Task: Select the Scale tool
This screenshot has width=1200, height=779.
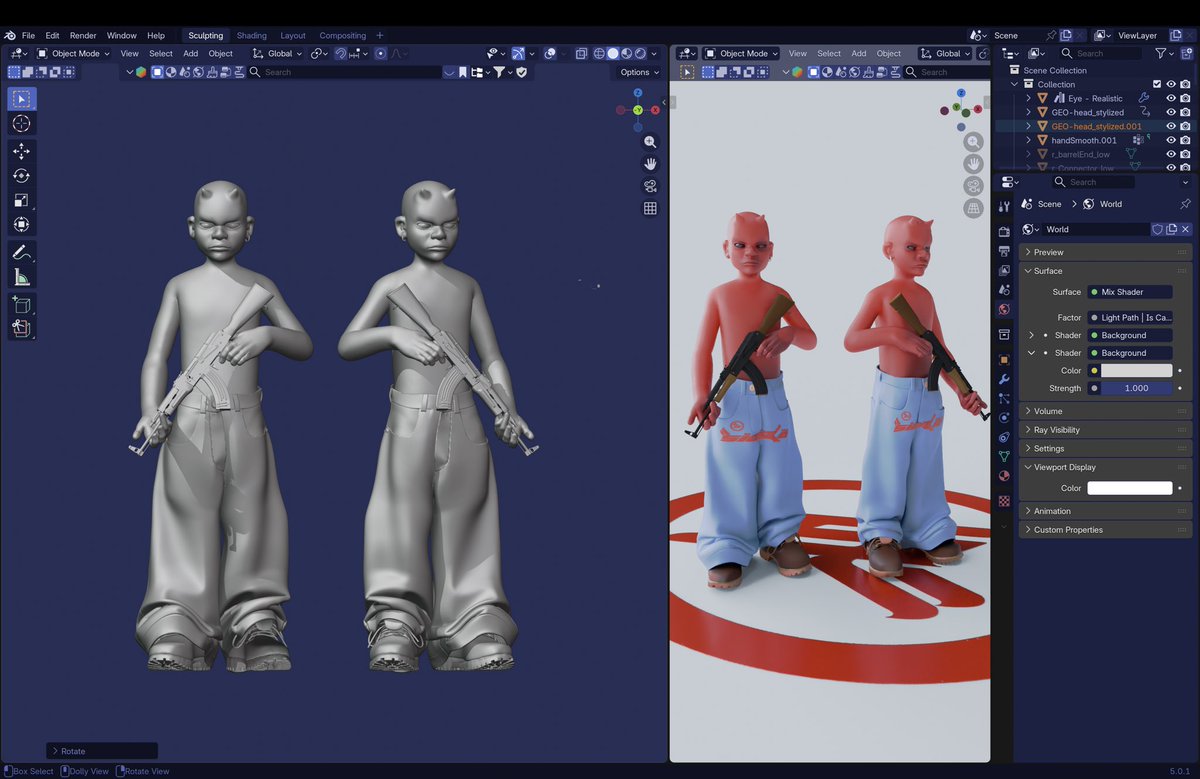Action: (21, 200)
